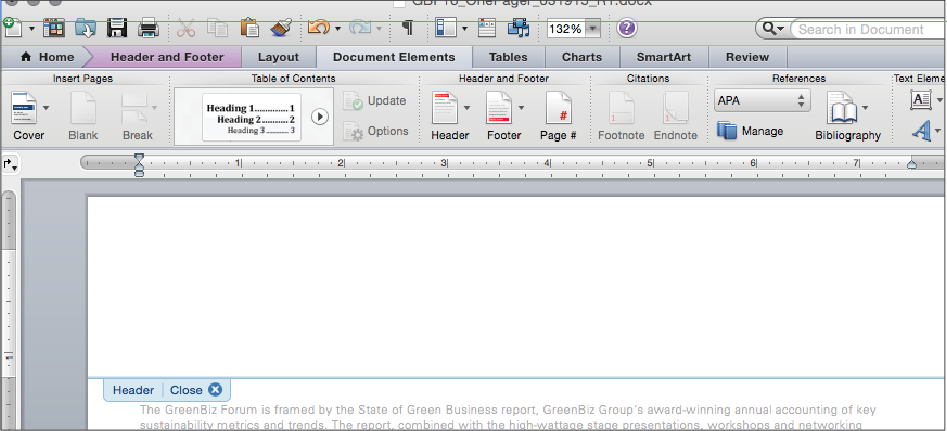The height and width of the screenshot is (431, 947).
Task: Insert a Blank page
Action: (83, 117)
